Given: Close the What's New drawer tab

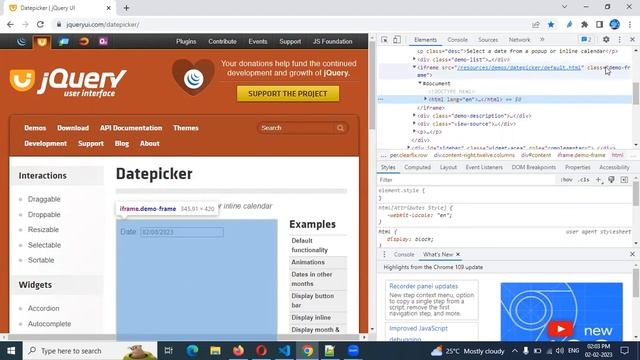Looking at the screenshot, I should tap(458, 254).
